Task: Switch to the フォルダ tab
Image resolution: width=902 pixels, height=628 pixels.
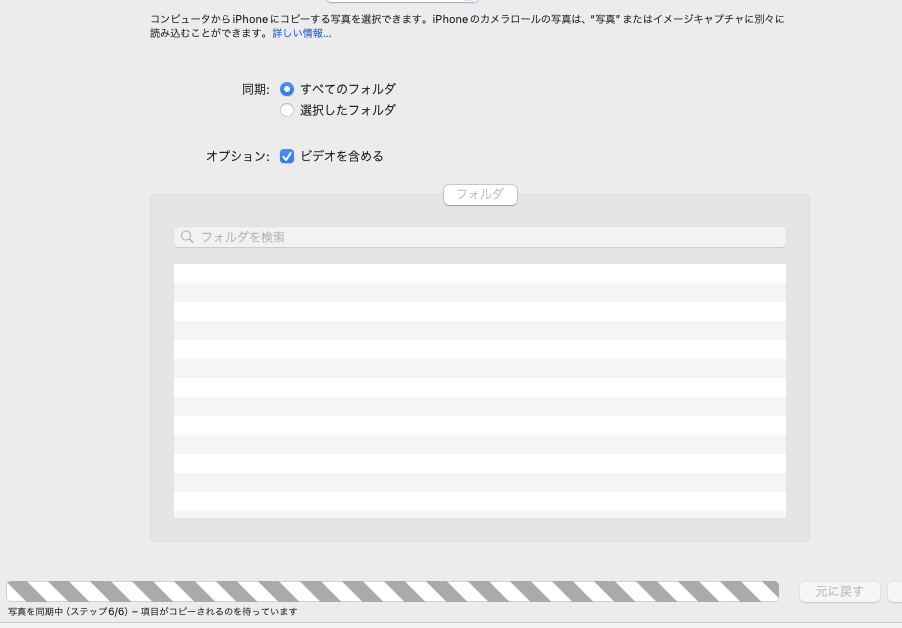Action: (480, 194)
